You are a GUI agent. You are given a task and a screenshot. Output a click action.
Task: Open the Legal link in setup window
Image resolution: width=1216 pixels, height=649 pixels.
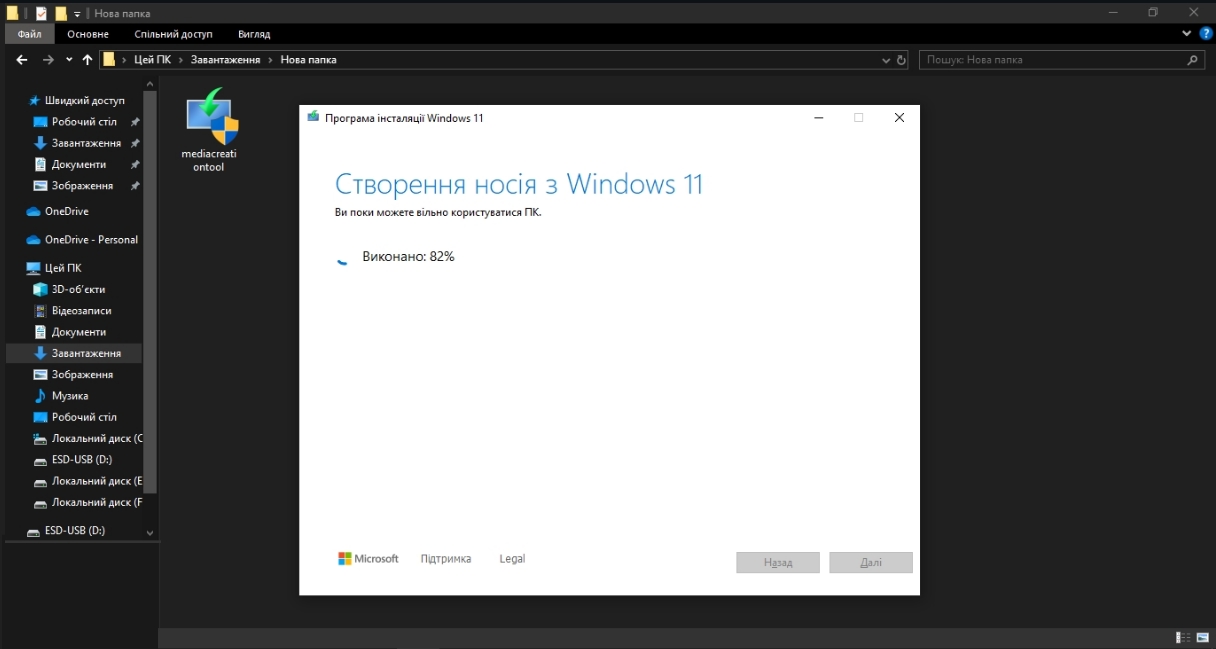(x=512, y=559)
